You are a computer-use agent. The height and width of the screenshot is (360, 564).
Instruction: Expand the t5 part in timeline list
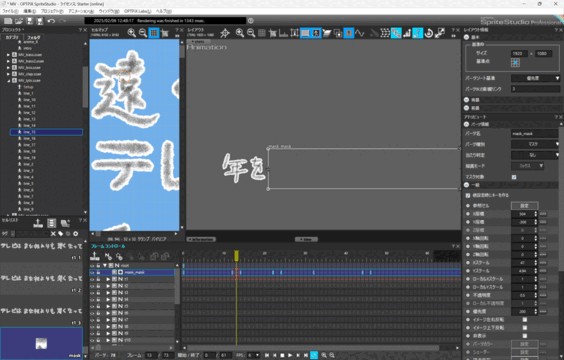pos(108,306)
